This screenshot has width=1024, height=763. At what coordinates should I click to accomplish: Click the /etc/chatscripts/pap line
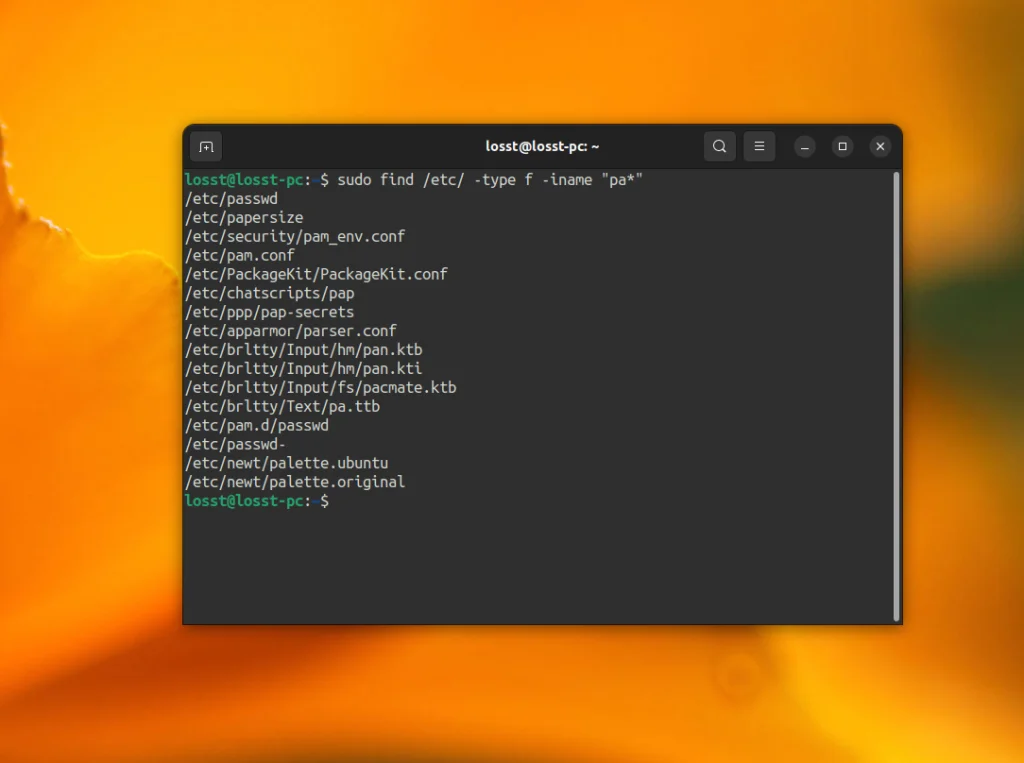click(x=270, y=293)
